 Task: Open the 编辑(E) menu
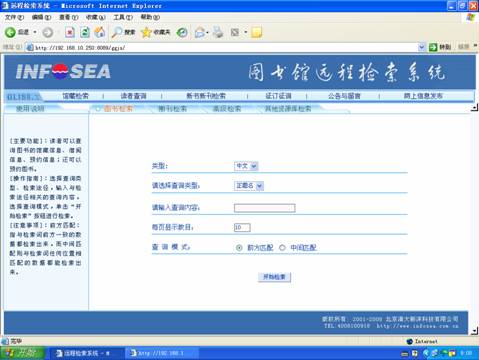click(41, 17)
